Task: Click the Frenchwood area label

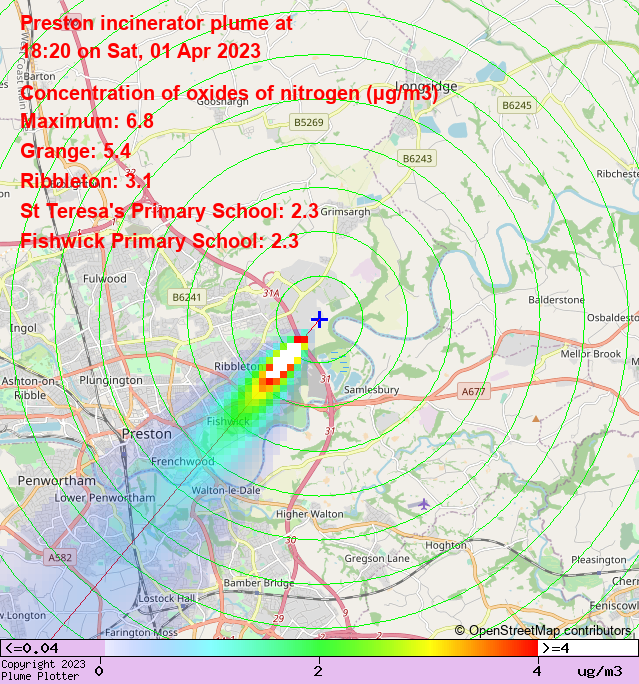Action: (183, 462)
